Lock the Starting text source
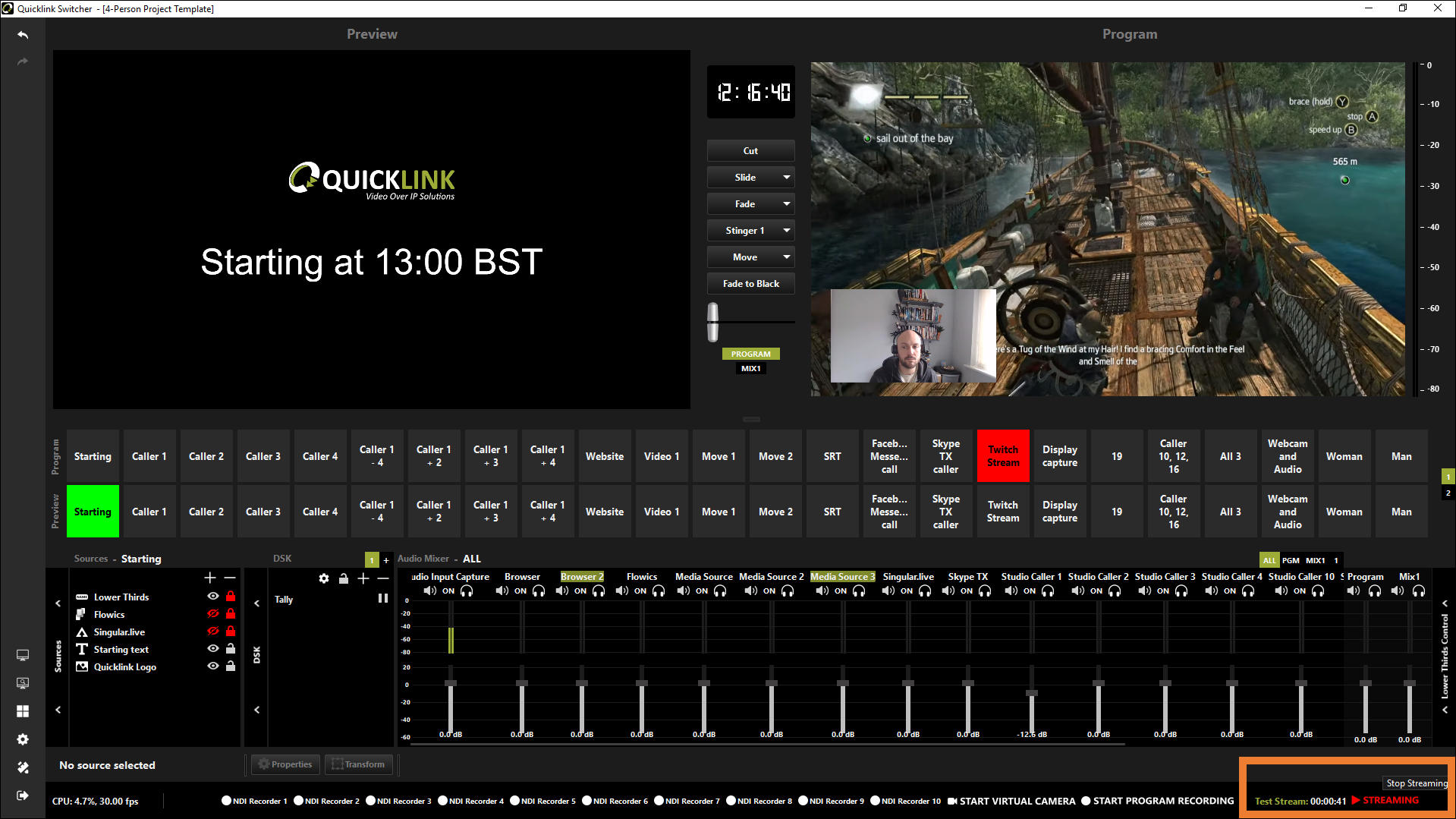 click(231, 649)
